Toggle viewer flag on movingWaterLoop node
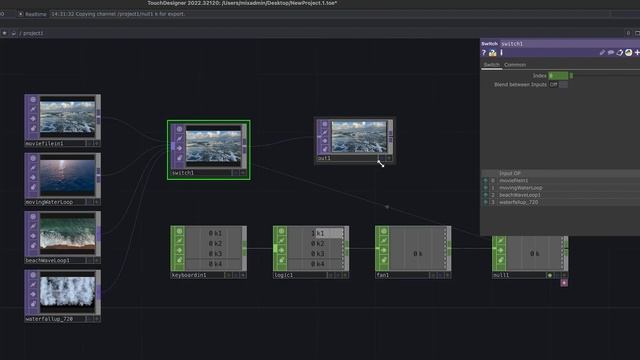The height and width of the screenshot is (360, 640). 33,158
